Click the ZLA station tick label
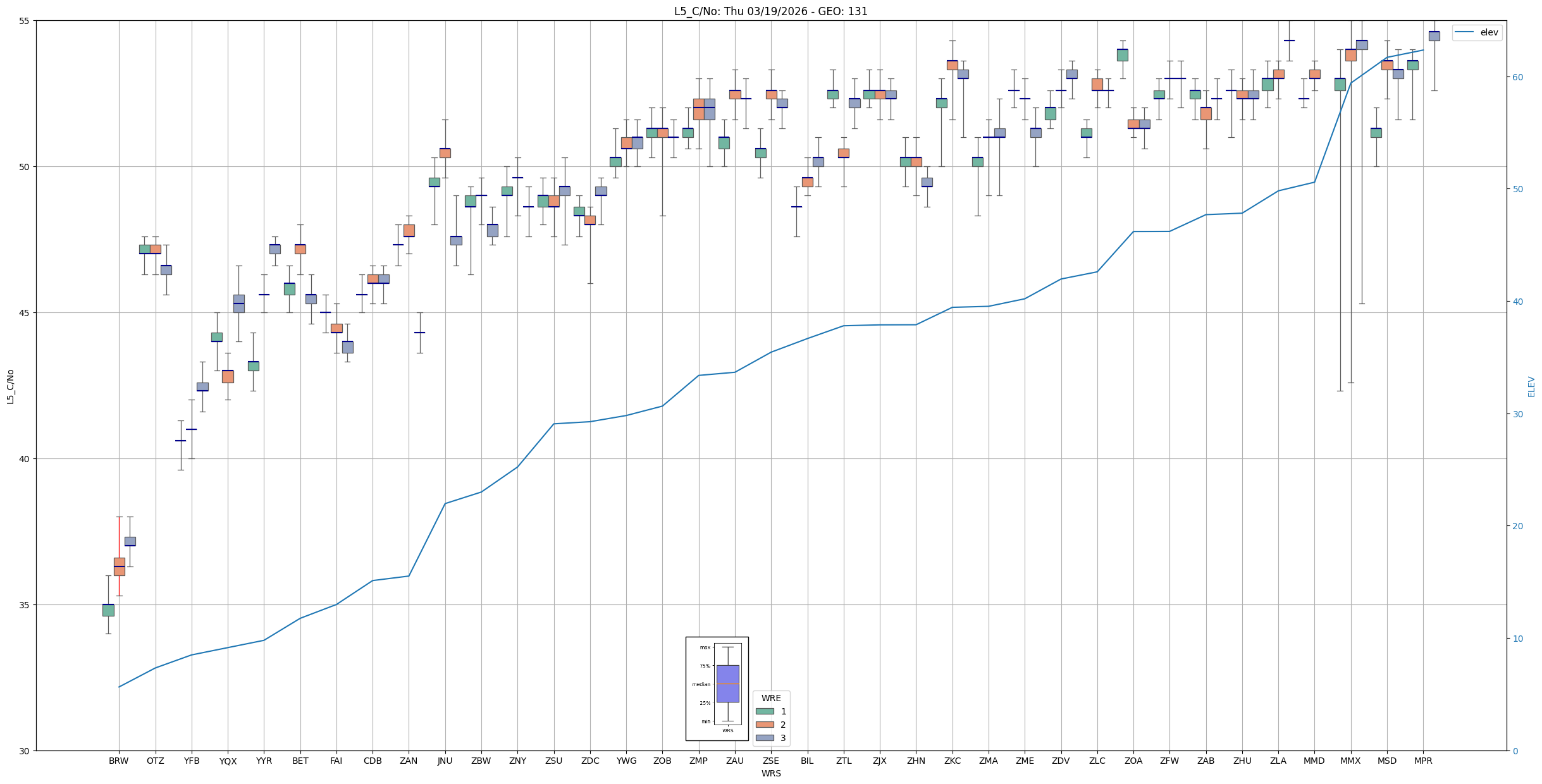This screenshot has height=784, width=1542. pos(1278,761)
